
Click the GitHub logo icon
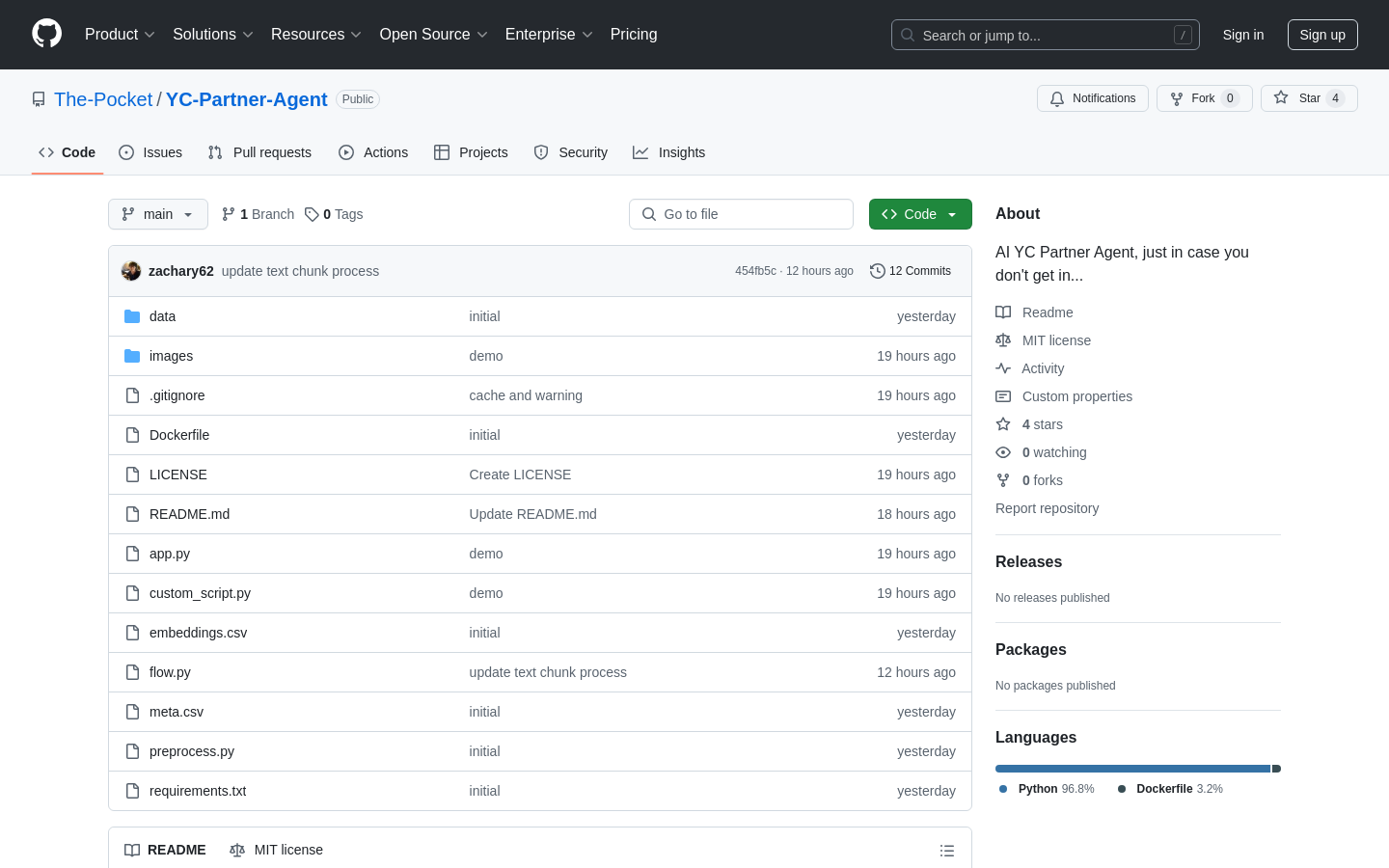[46, 34]
